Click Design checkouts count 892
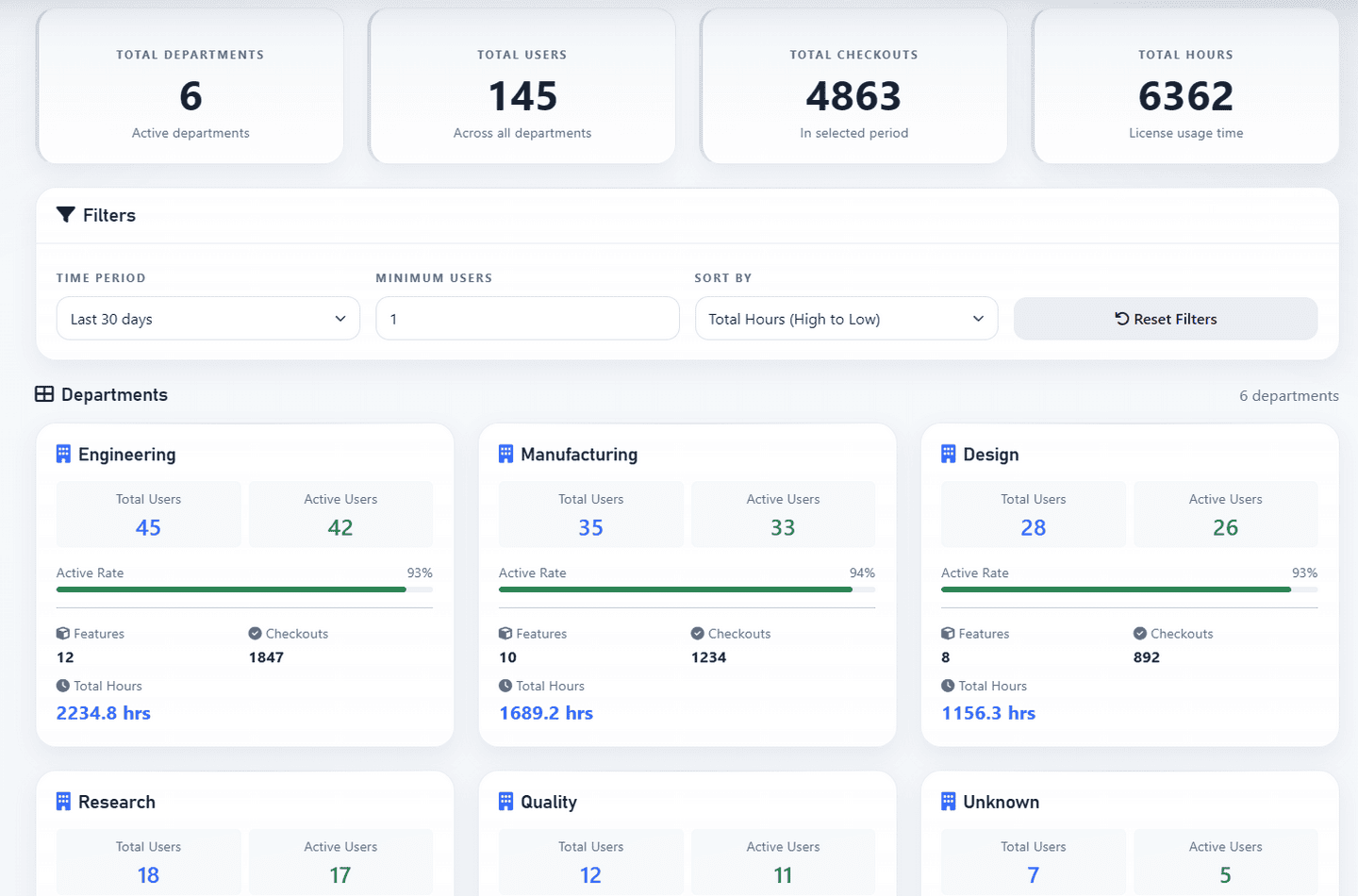This screenshot has width=1358, height=896. 1147,657
